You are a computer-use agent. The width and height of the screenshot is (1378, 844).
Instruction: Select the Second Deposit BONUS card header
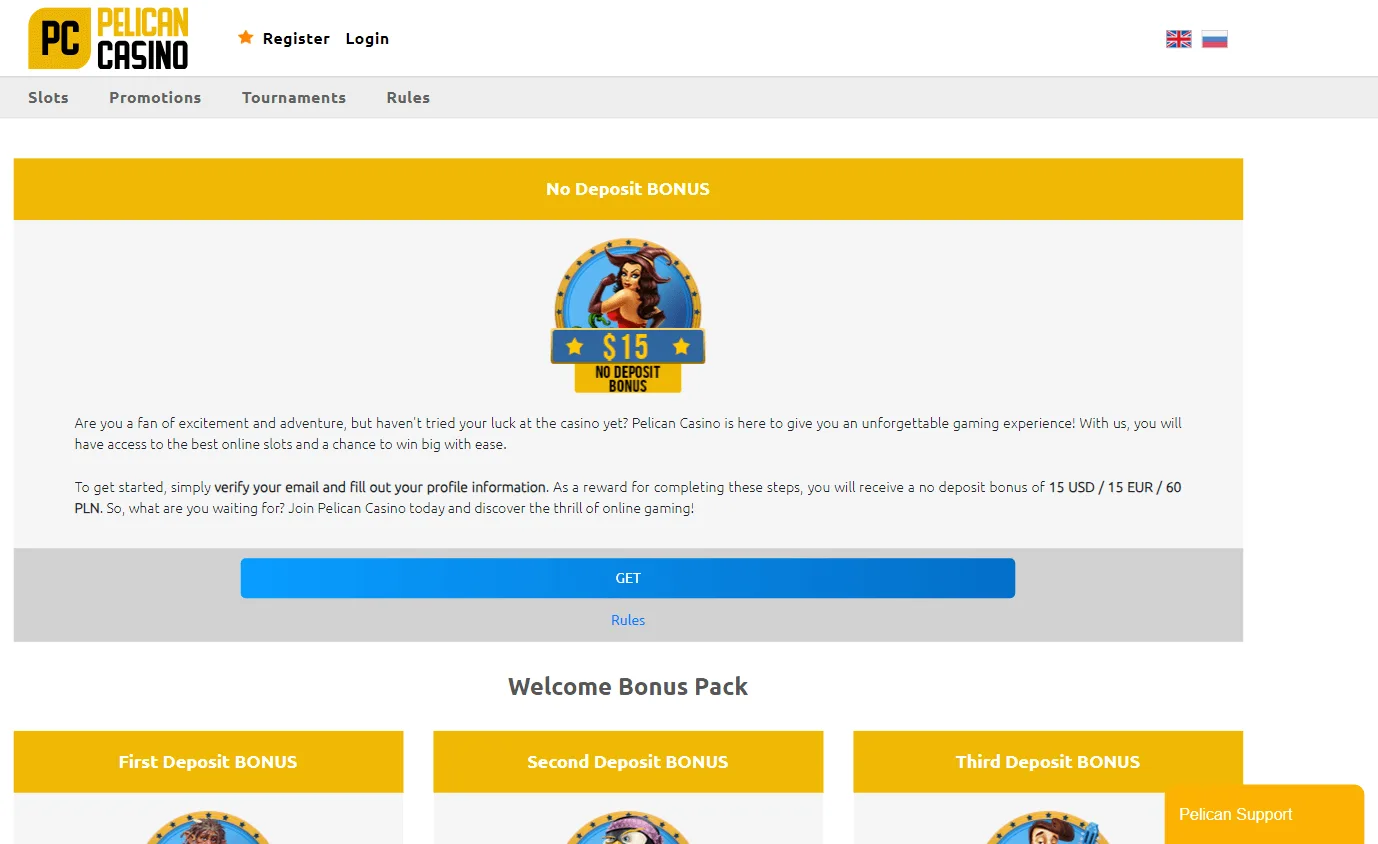click(628, 762)
